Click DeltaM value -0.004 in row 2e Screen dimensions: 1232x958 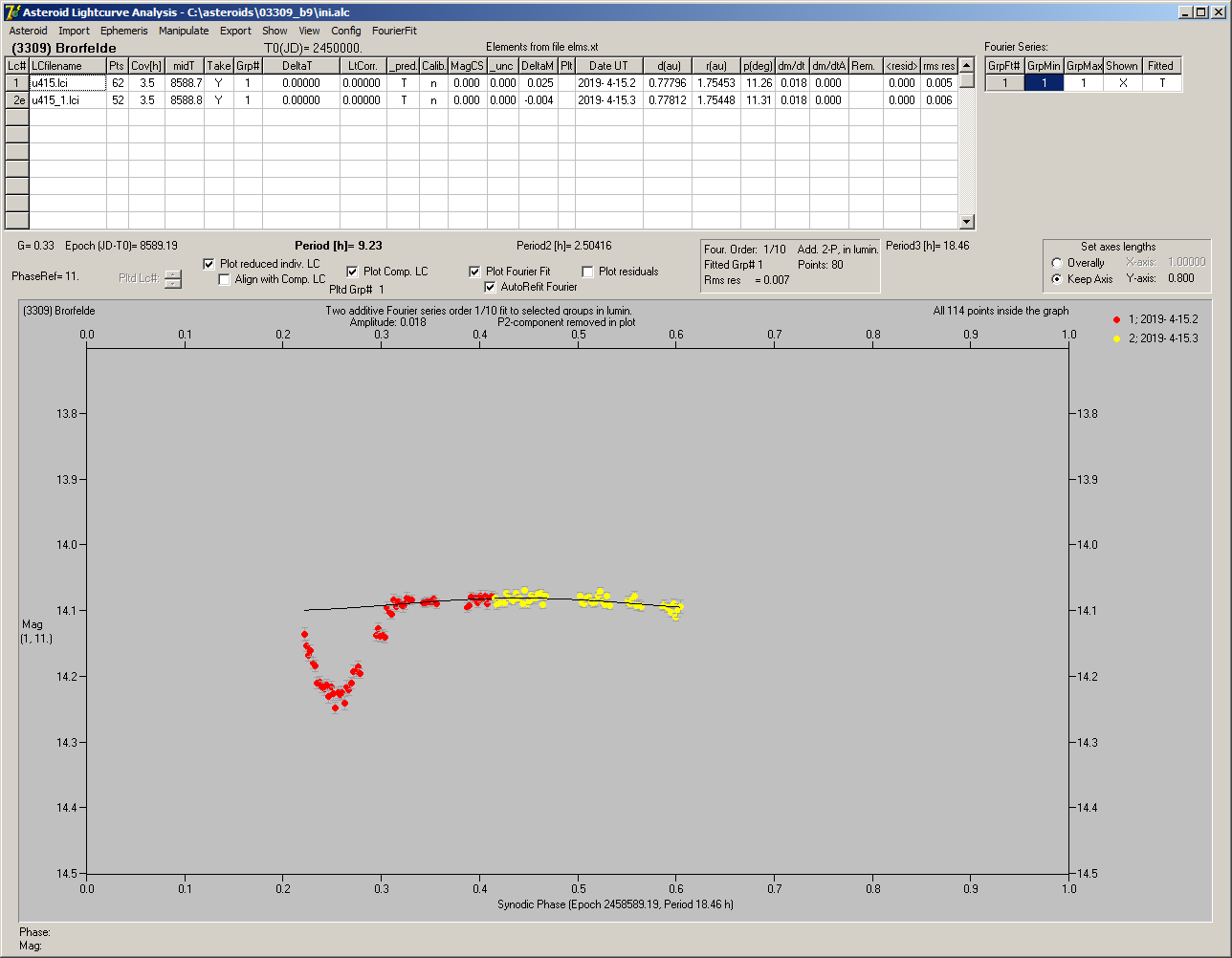tap(539, 100)
